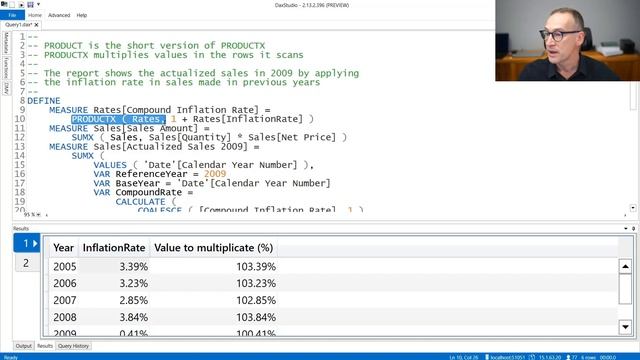Click the Results panel pin icon

633,229
